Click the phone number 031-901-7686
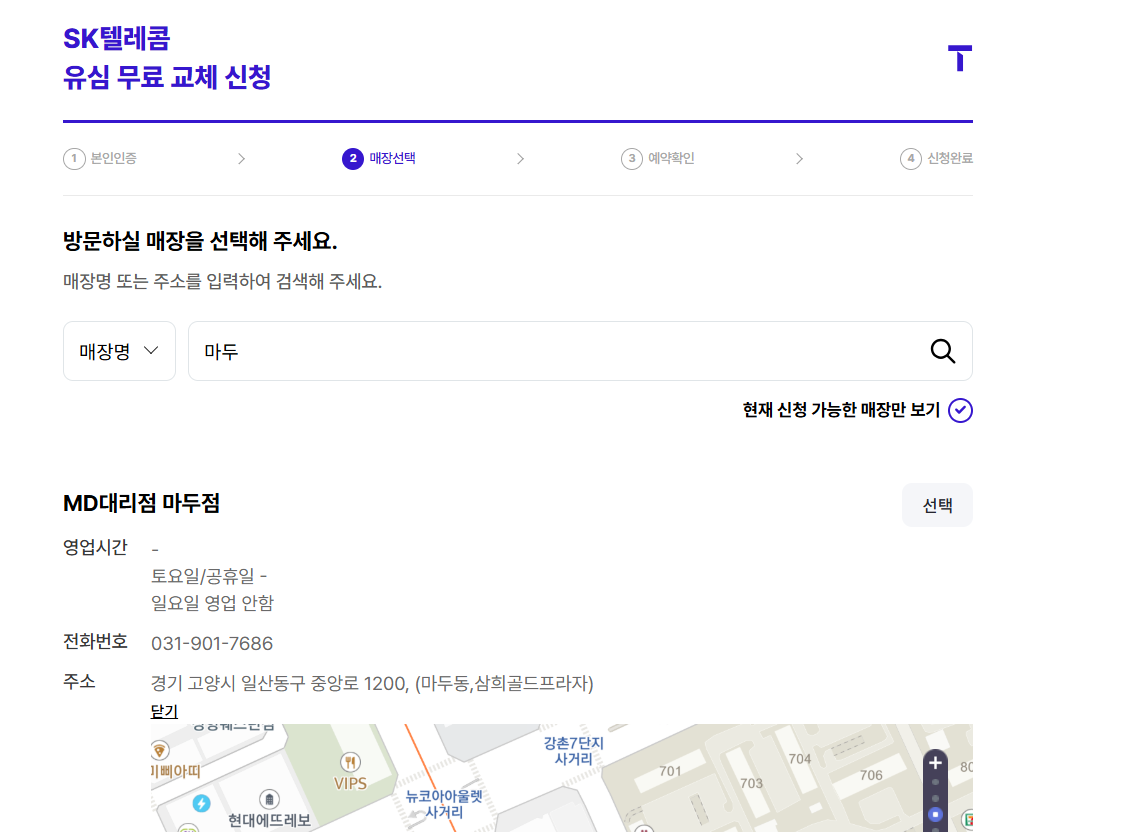 [212, 644]
